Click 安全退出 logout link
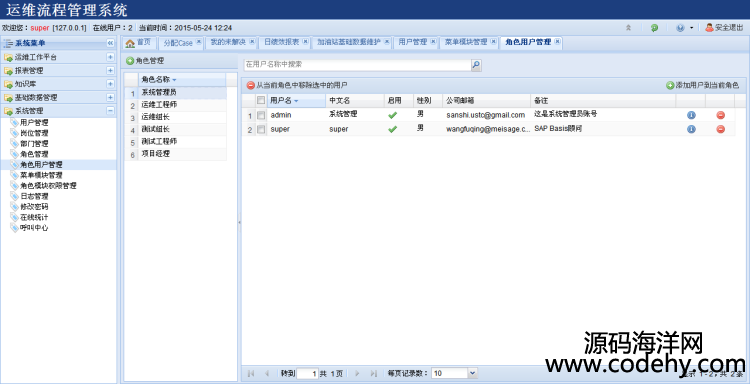This screenshot has width=750, height=384. coord(724,28)
